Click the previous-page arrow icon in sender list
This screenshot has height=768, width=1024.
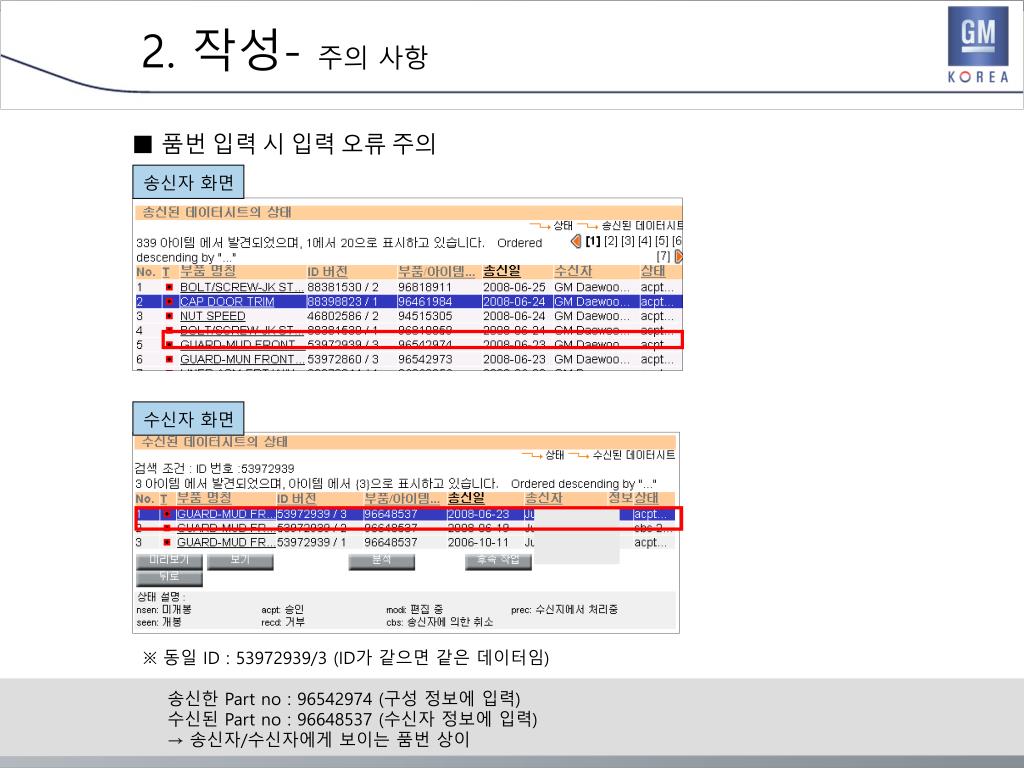pyautogui.click(x=576, y=241)
